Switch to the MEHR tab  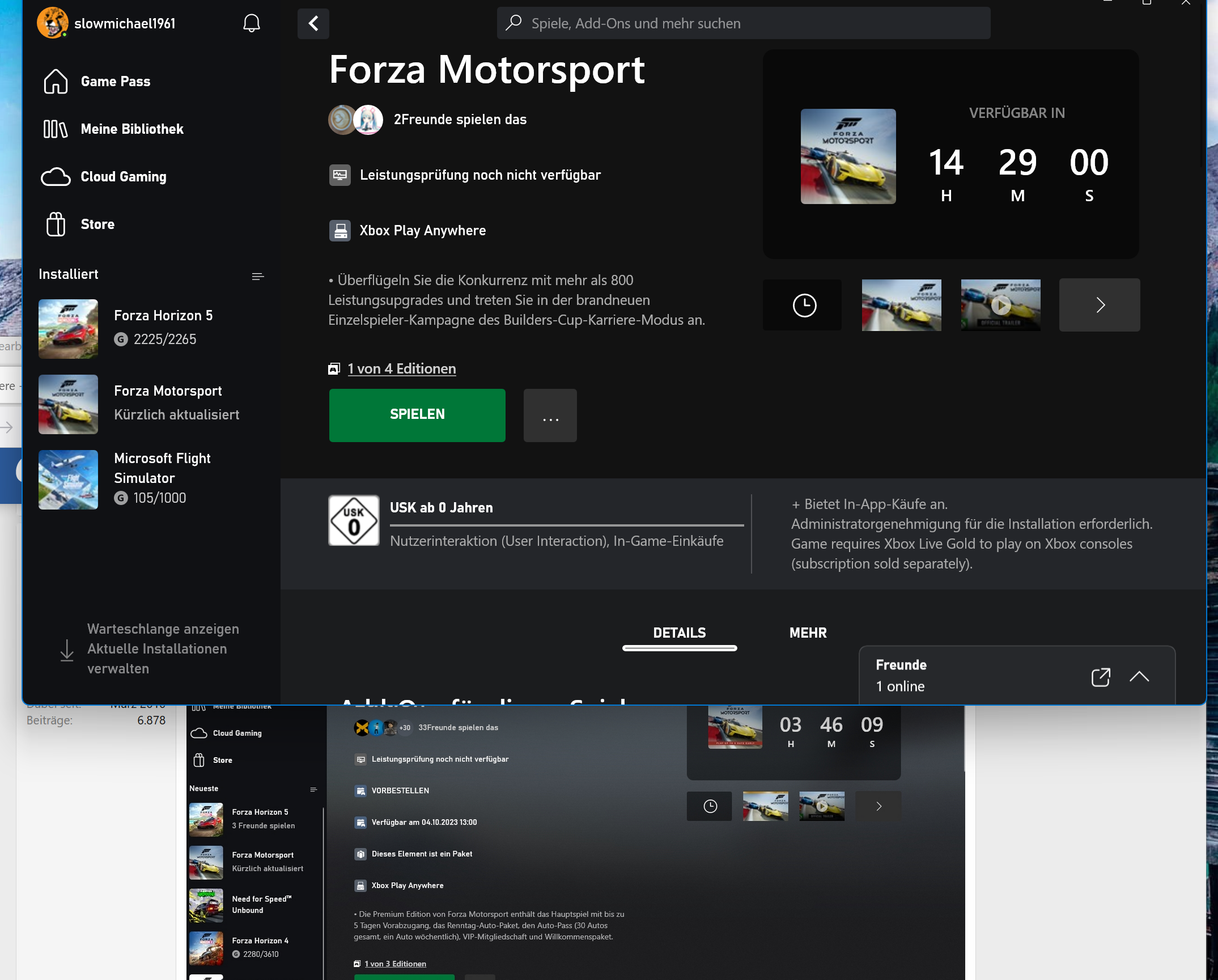(x=808, y=633)
